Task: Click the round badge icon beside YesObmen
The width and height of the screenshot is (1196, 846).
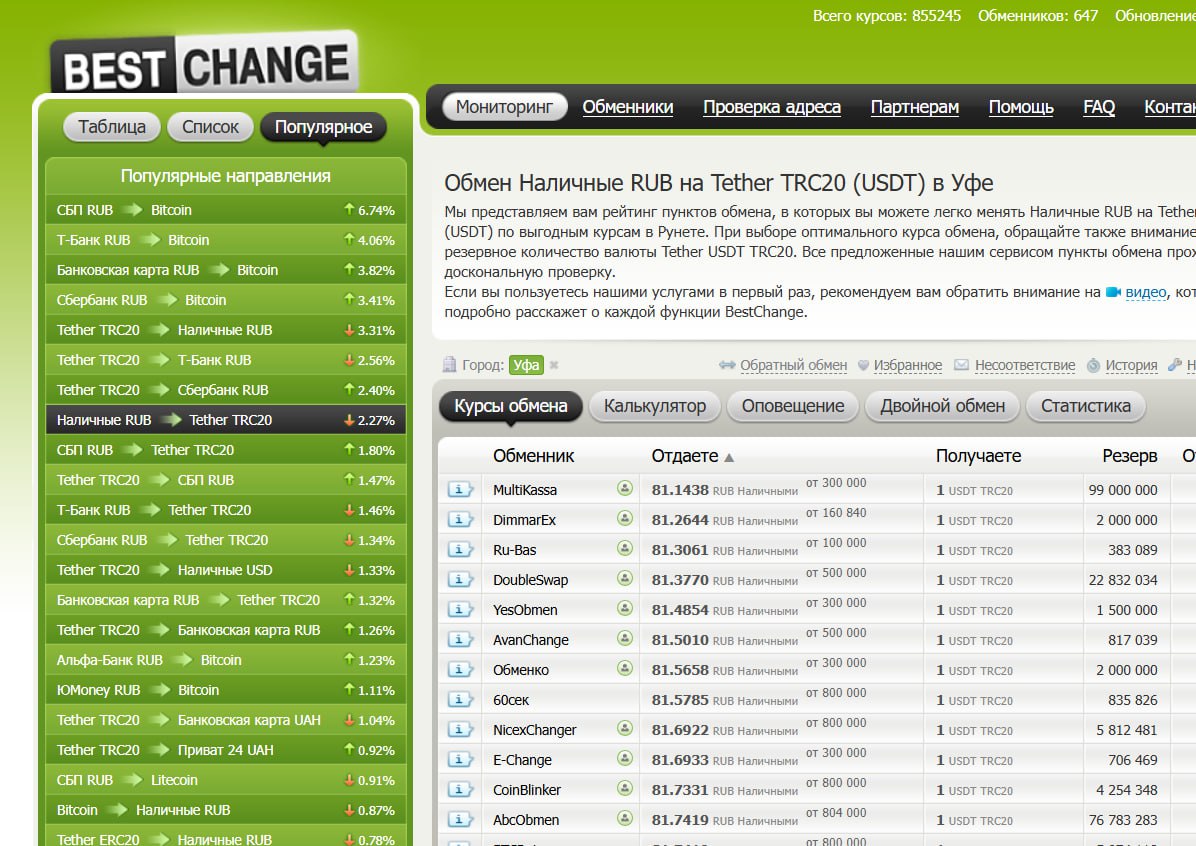Action: [x=625, y=608]
